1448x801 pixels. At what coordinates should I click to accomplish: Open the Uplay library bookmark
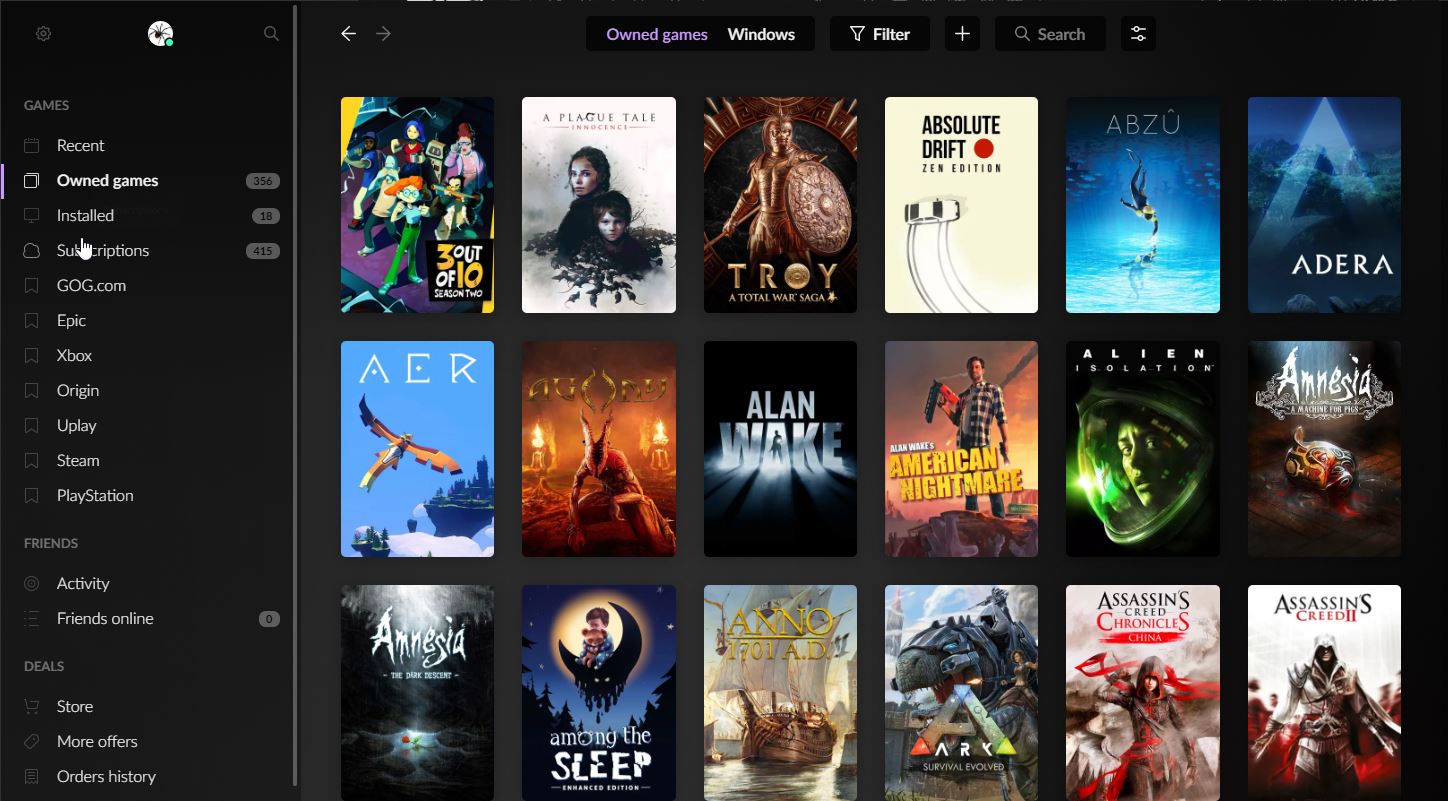tap(76, 426)
